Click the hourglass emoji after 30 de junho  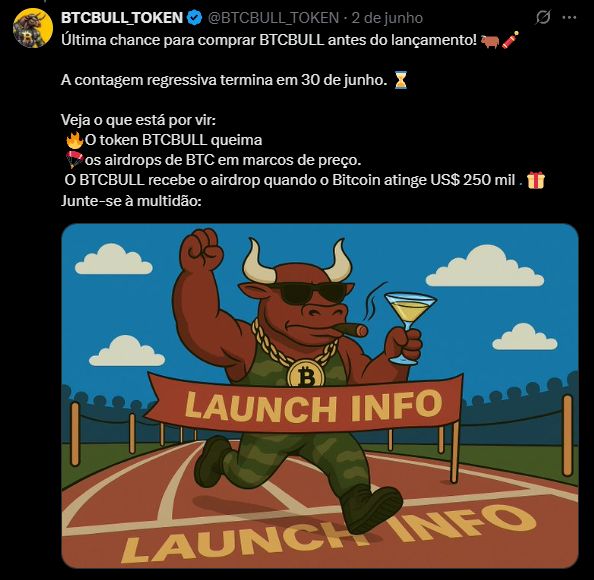coord(400,80)
